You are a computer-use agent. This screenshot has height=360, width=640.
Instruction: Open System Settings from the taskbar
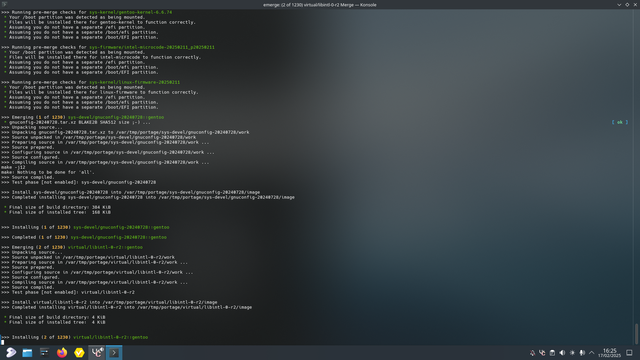point(44,353)
